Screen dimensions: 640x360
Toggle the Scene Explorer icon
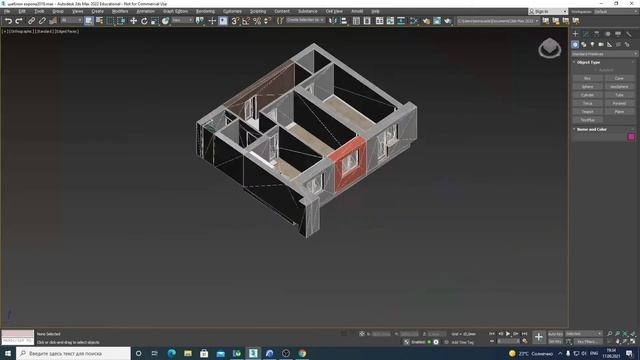356,21
